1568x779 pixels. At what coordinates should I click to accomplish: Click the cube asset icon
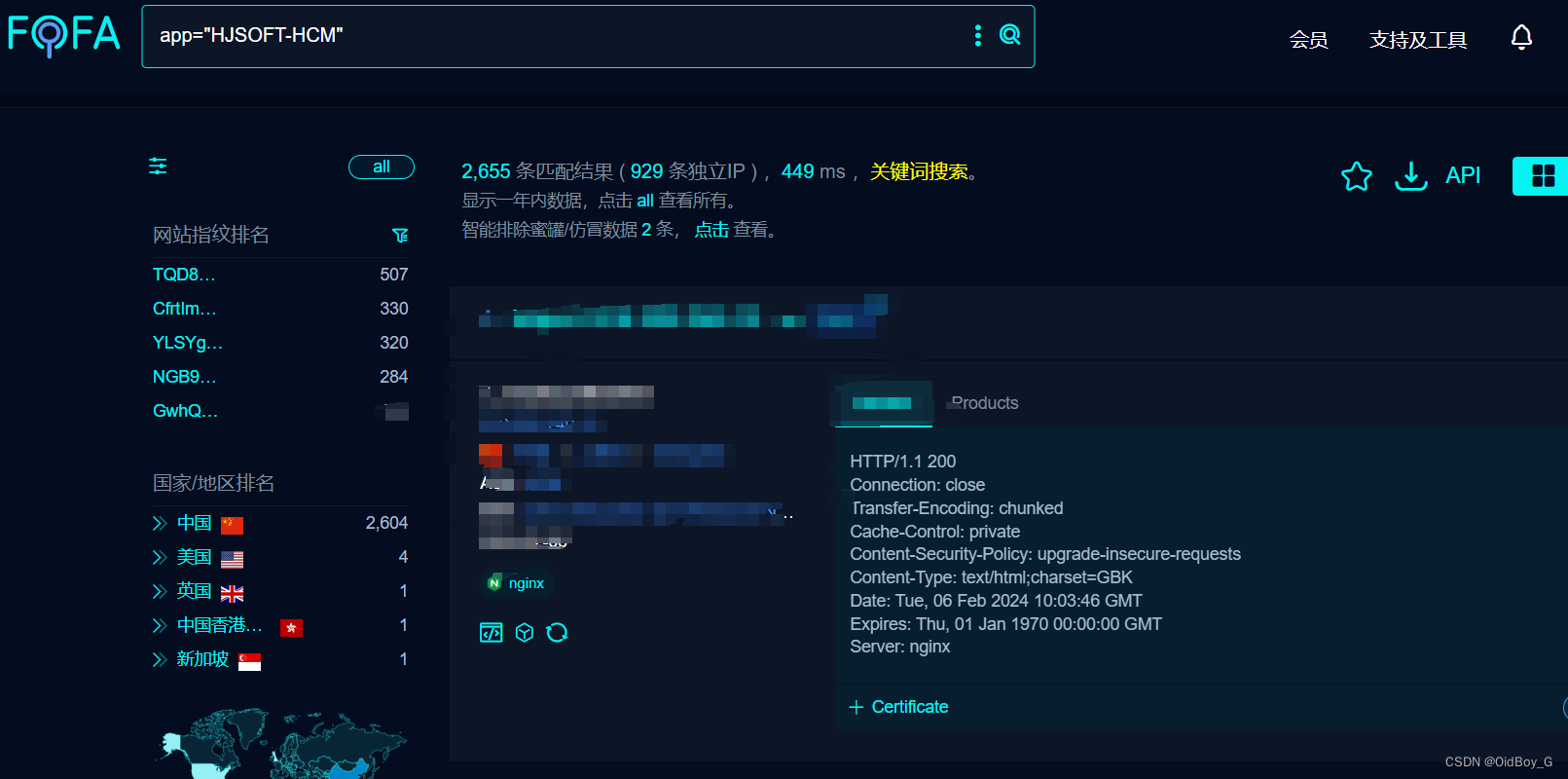pyautogui.click(x=525, y=633)
